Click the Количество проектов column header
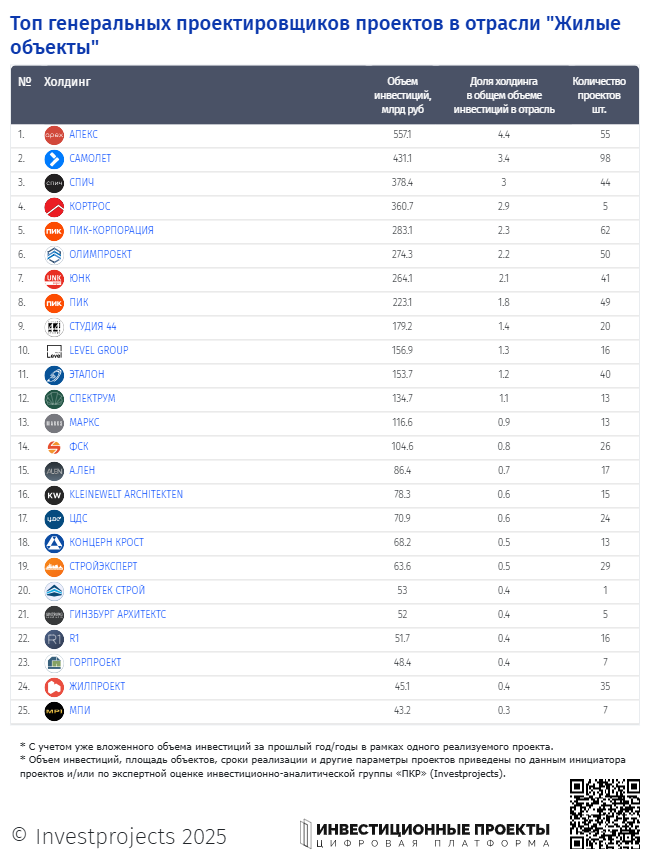Viewport: 650px width, 860px height. 599,95
